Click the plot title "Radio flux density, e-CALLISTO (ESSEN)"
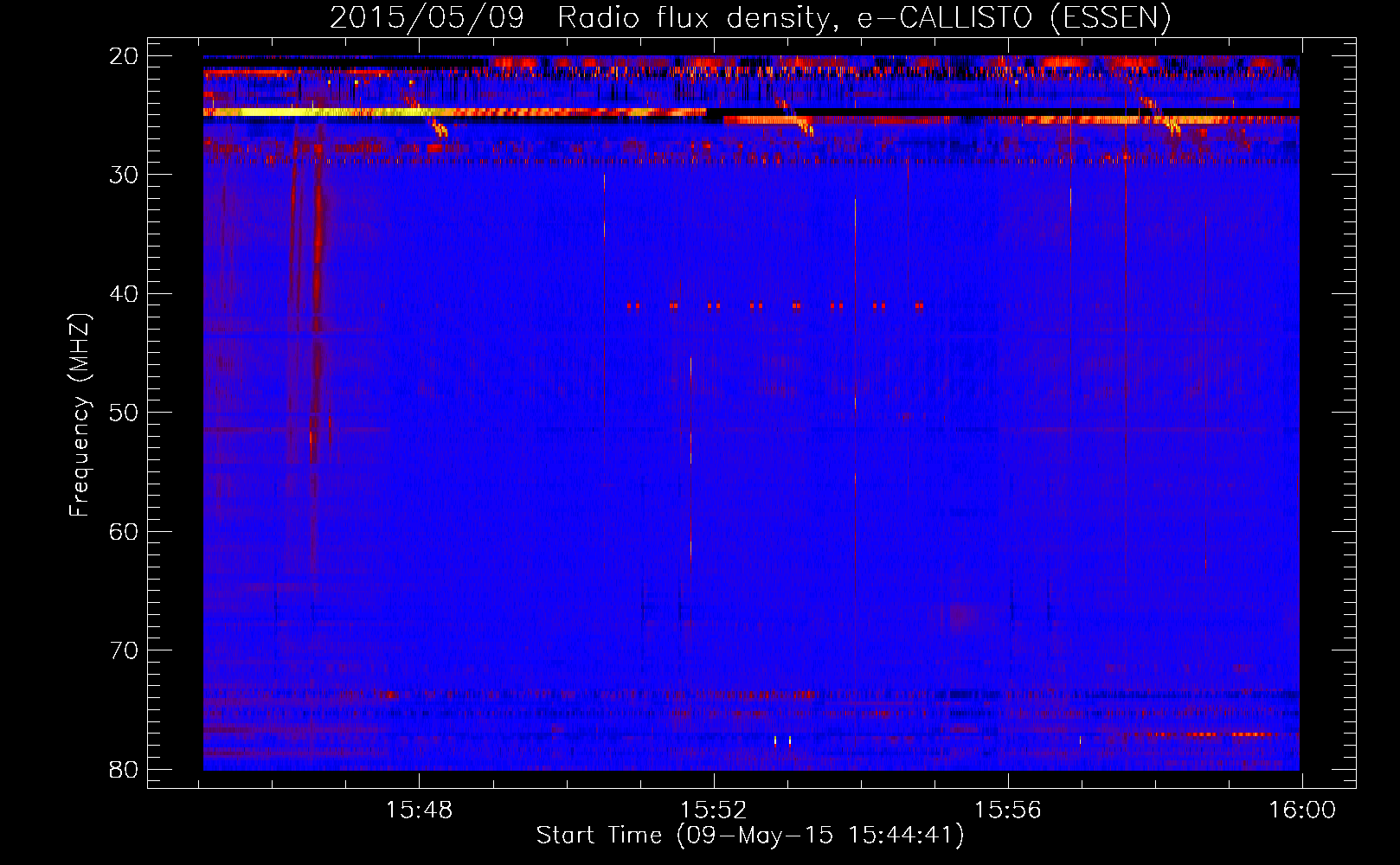Viewport: 1400px width, 865px height. [x=864, y=18]
